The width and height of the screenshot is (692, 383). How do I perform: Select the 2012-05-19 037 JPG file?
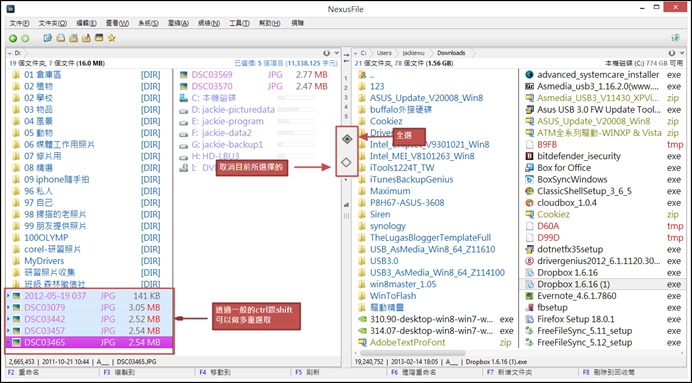(89, 296)
